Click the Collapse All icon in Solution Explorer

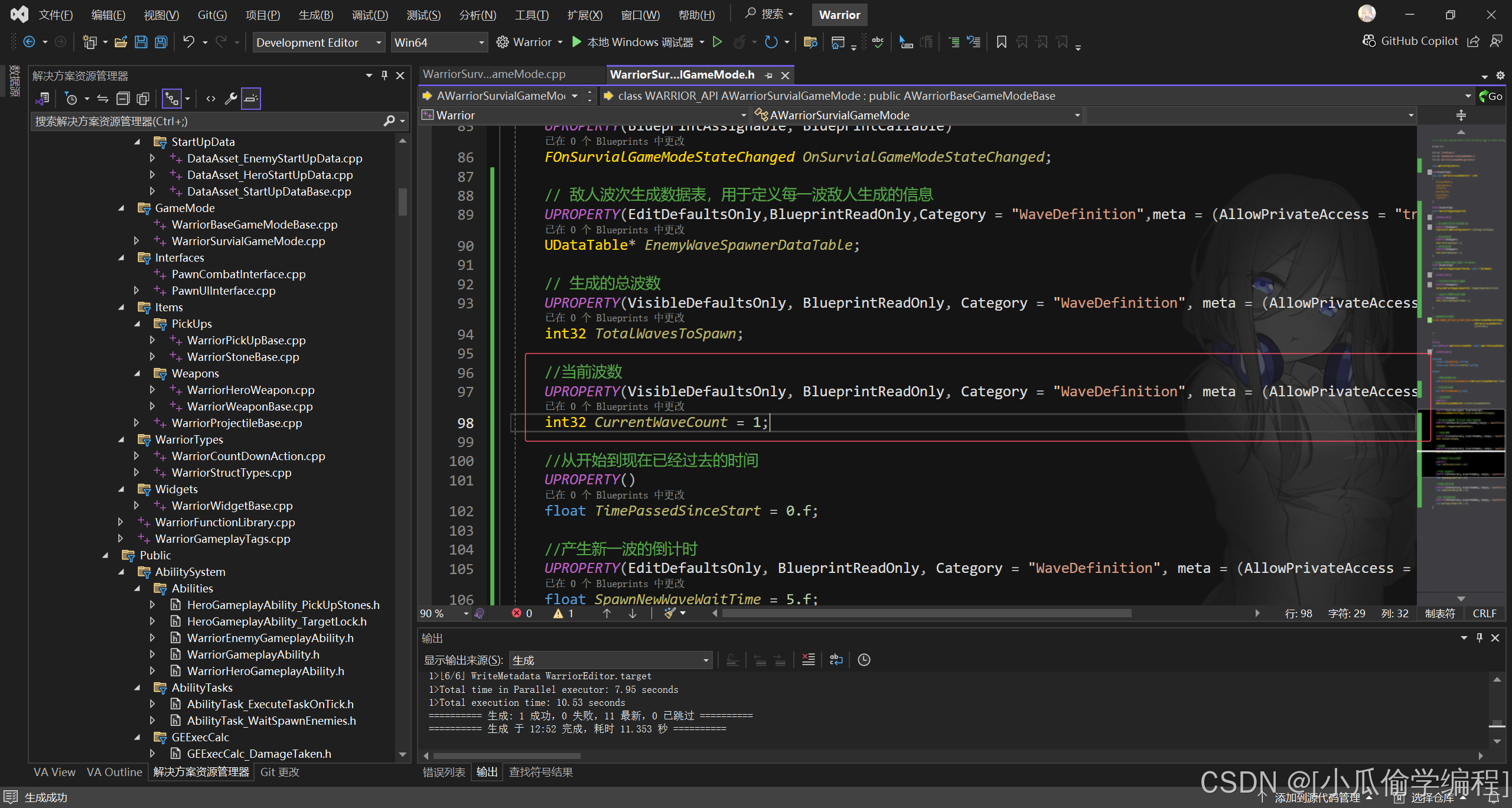point(123,99)
